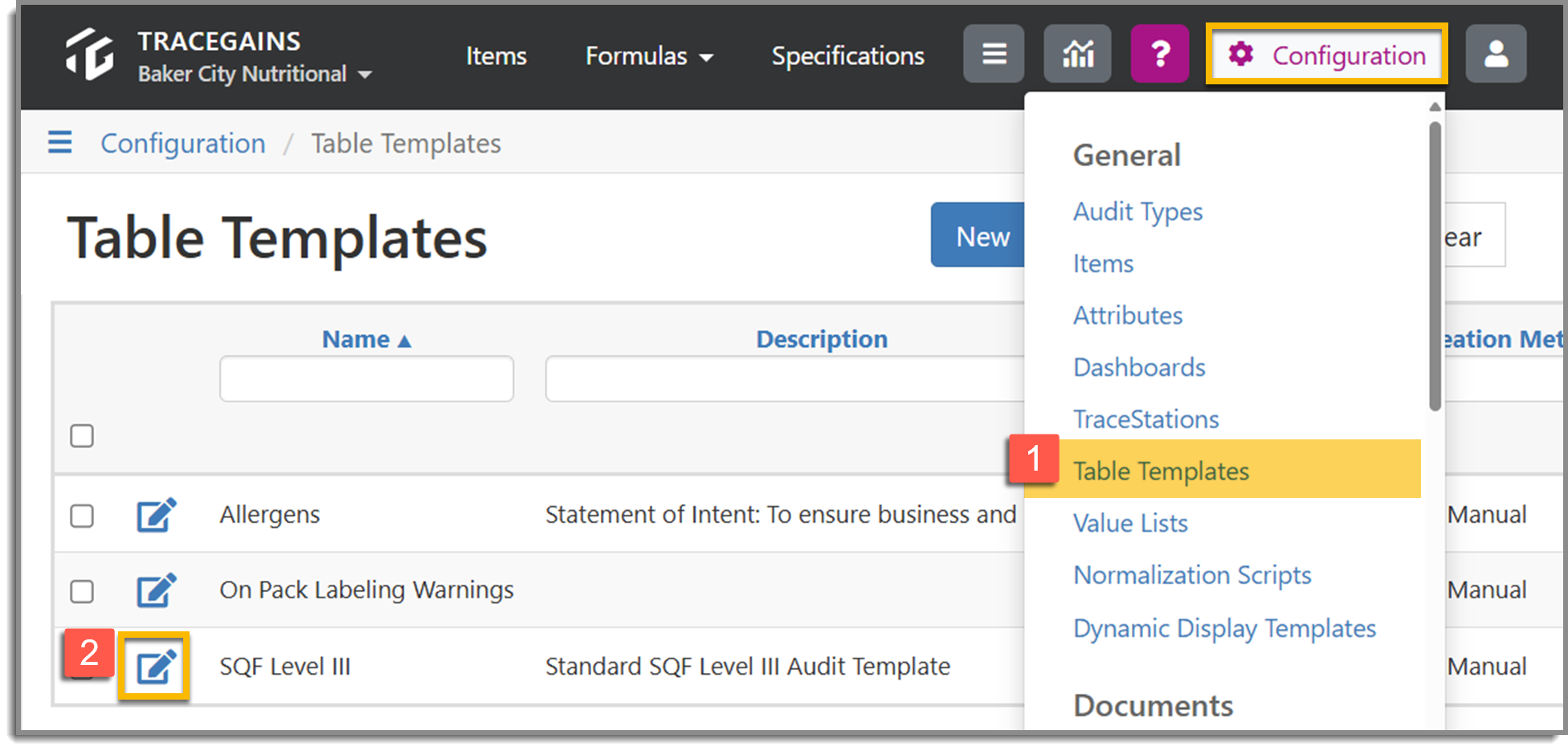Go to Items in top navigation
Image resolution: width=1568 pixels, height=751 pixels.
(x=496, y=55)
